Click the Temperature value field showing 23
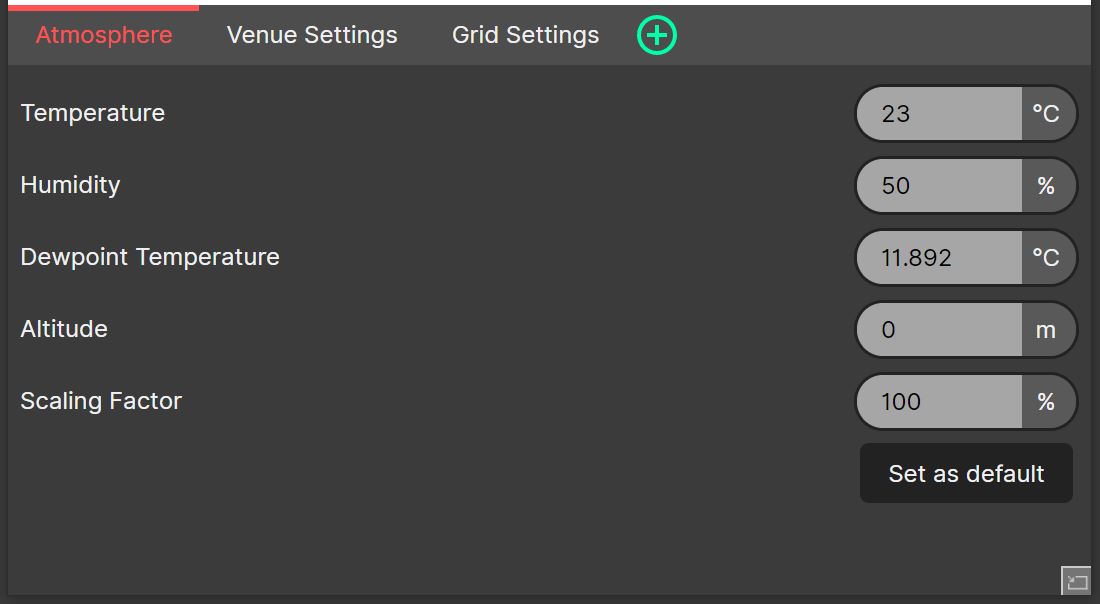The width and height of the screenshot is (1100, 604). pyautogui.click(x=939, y=114)
